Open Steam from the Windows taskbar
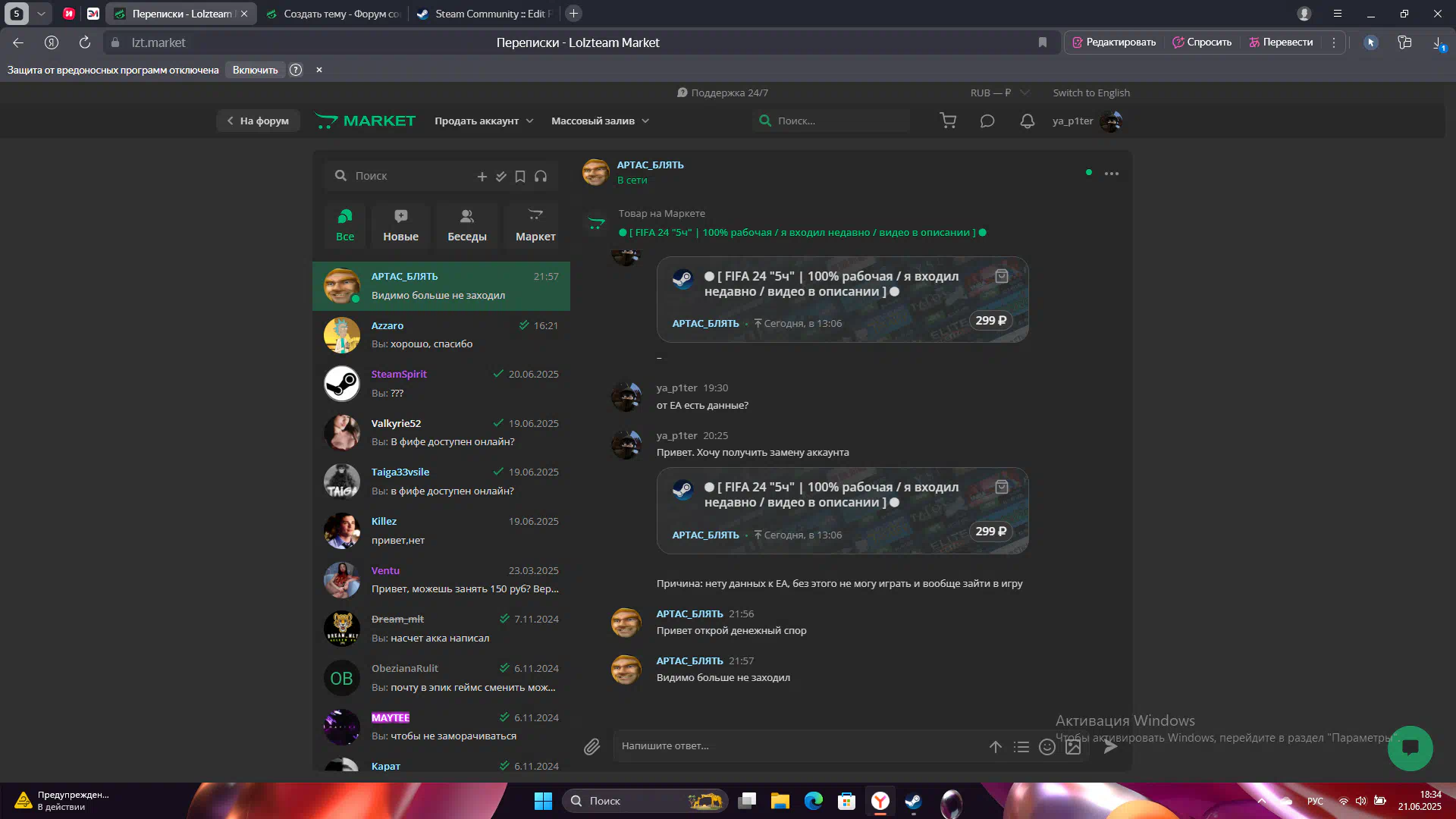The image size is (1456, 819). coord(913,801)
